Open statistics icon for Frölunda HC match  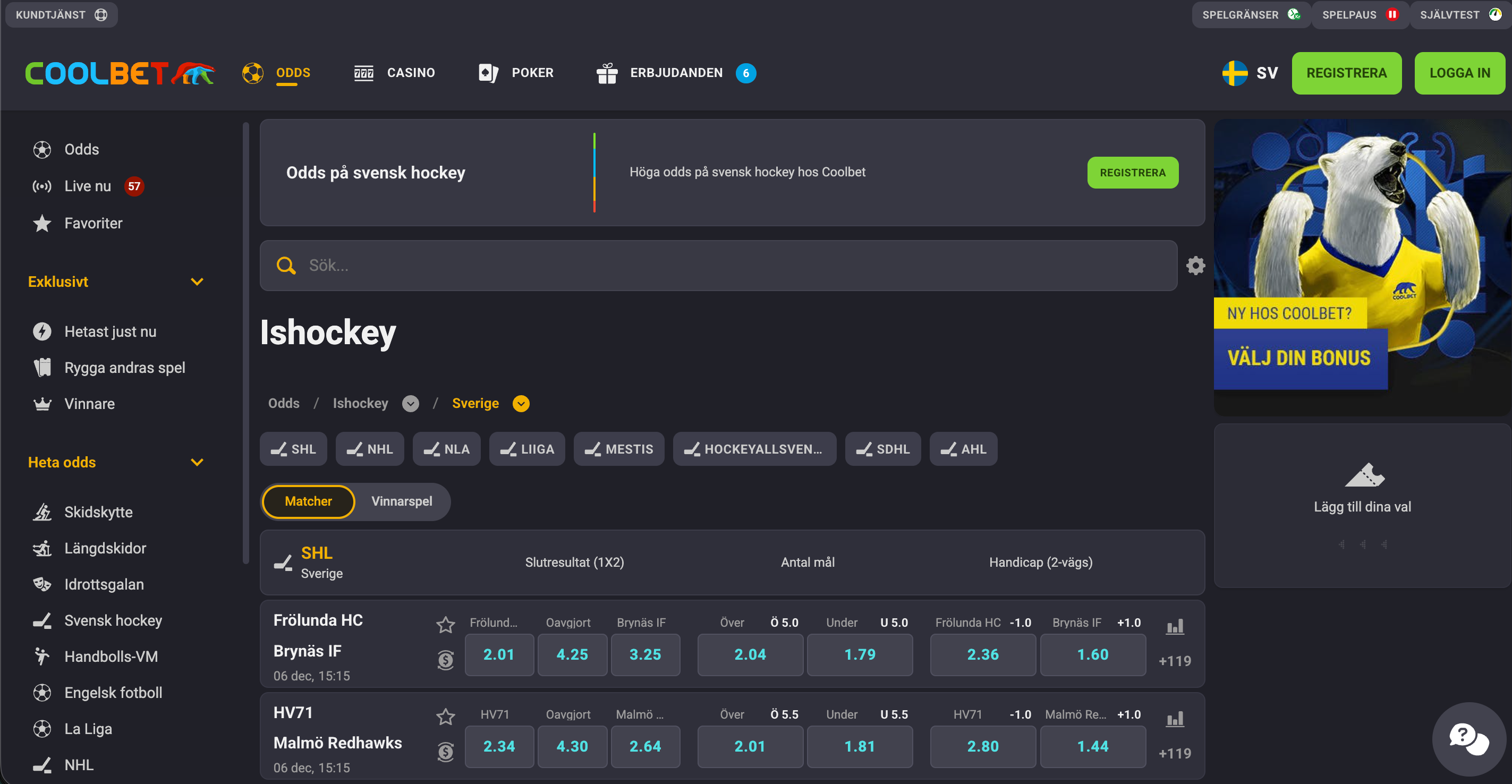[1175, 627]
